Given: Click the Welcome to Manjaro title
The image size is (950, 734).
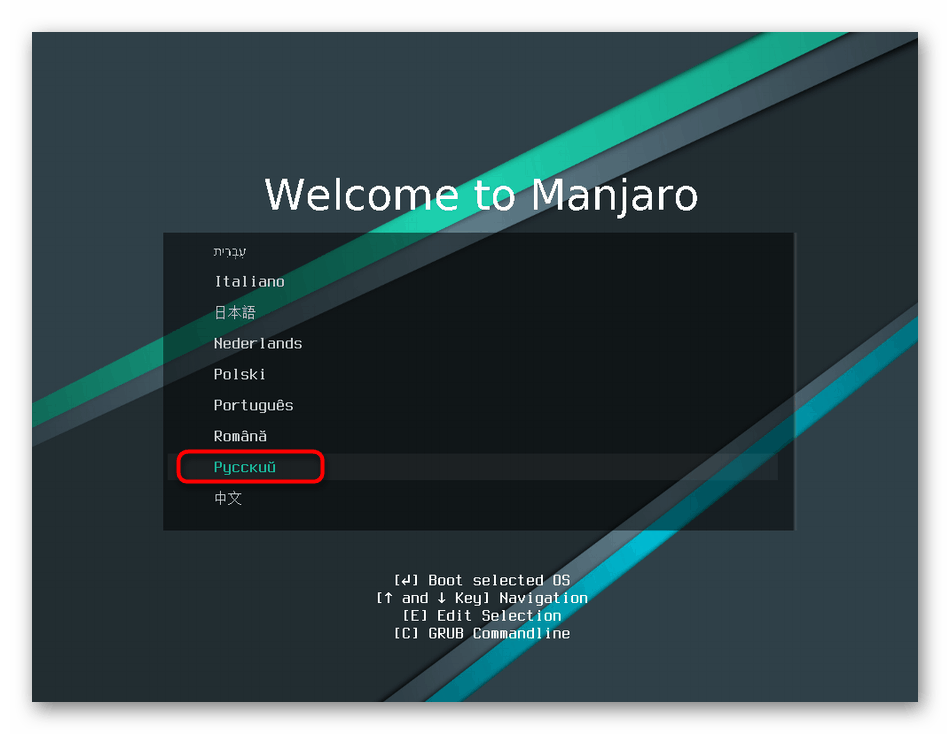Looking at the screenshot, I should coord(482,195).
